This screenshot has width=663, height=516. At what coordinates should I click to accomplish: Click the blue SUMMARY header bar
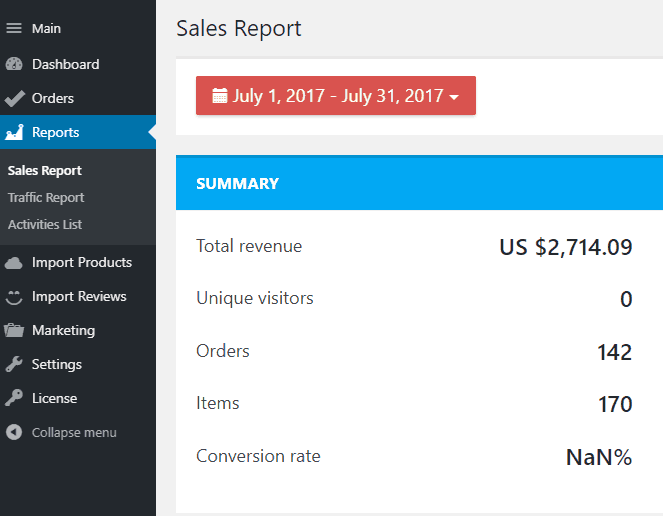point(419,184)
